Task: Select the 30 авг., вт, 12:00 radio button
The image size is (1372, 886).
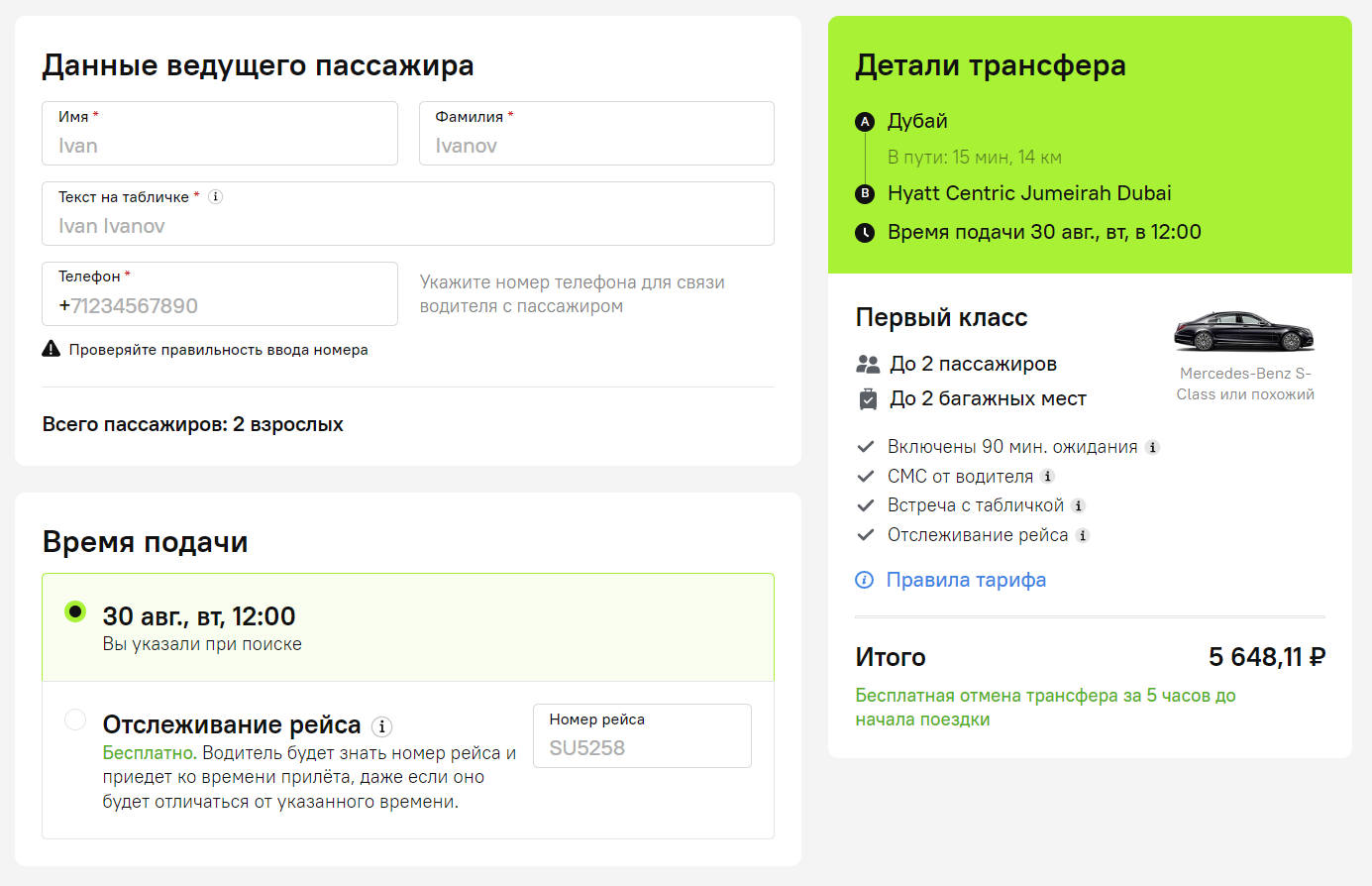Action: click(75, 611)
